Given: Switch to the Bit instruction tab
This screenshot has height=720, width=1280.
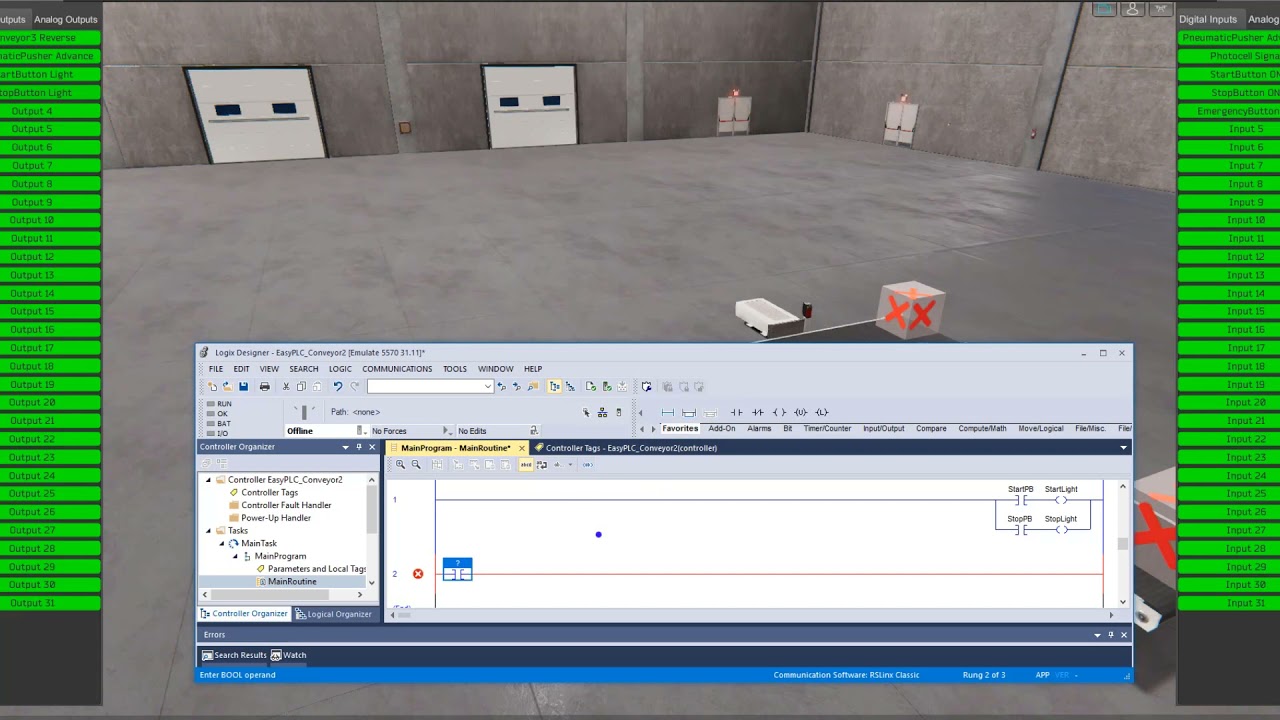Looking at the screenshot, I should (x=788, y=428).
